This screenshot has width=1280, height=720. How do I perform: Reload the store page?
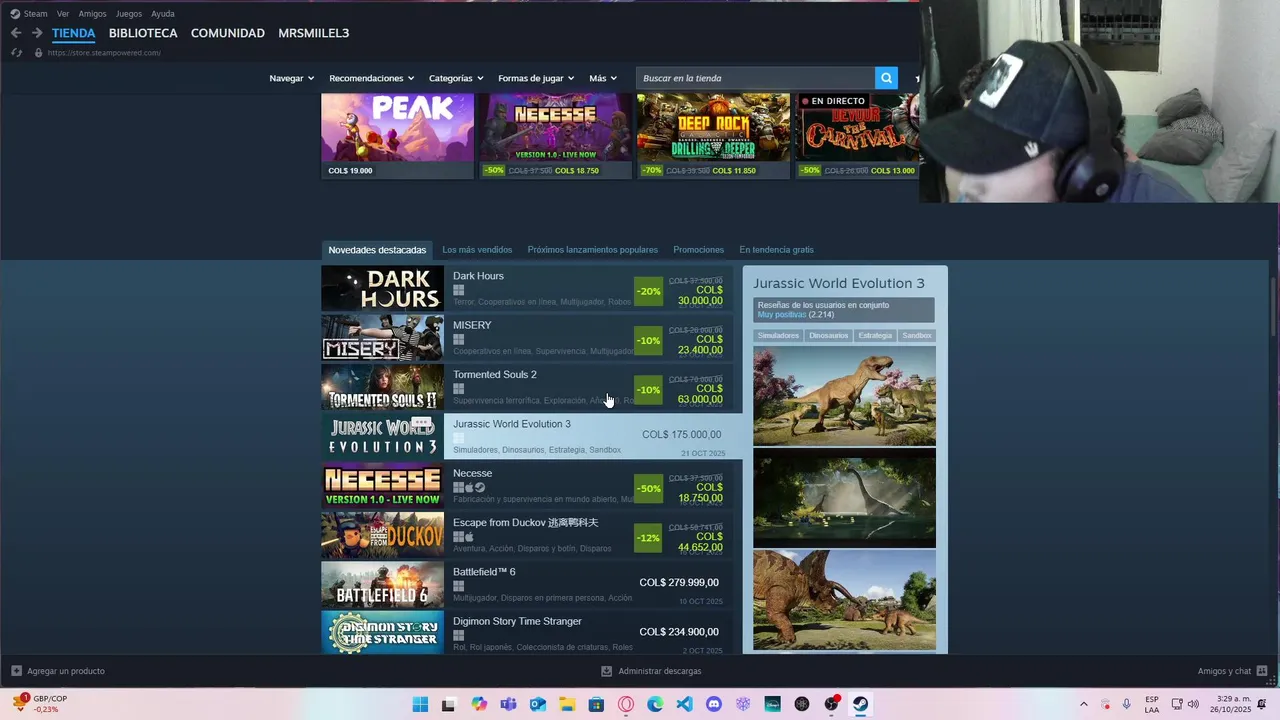point(16,53)
